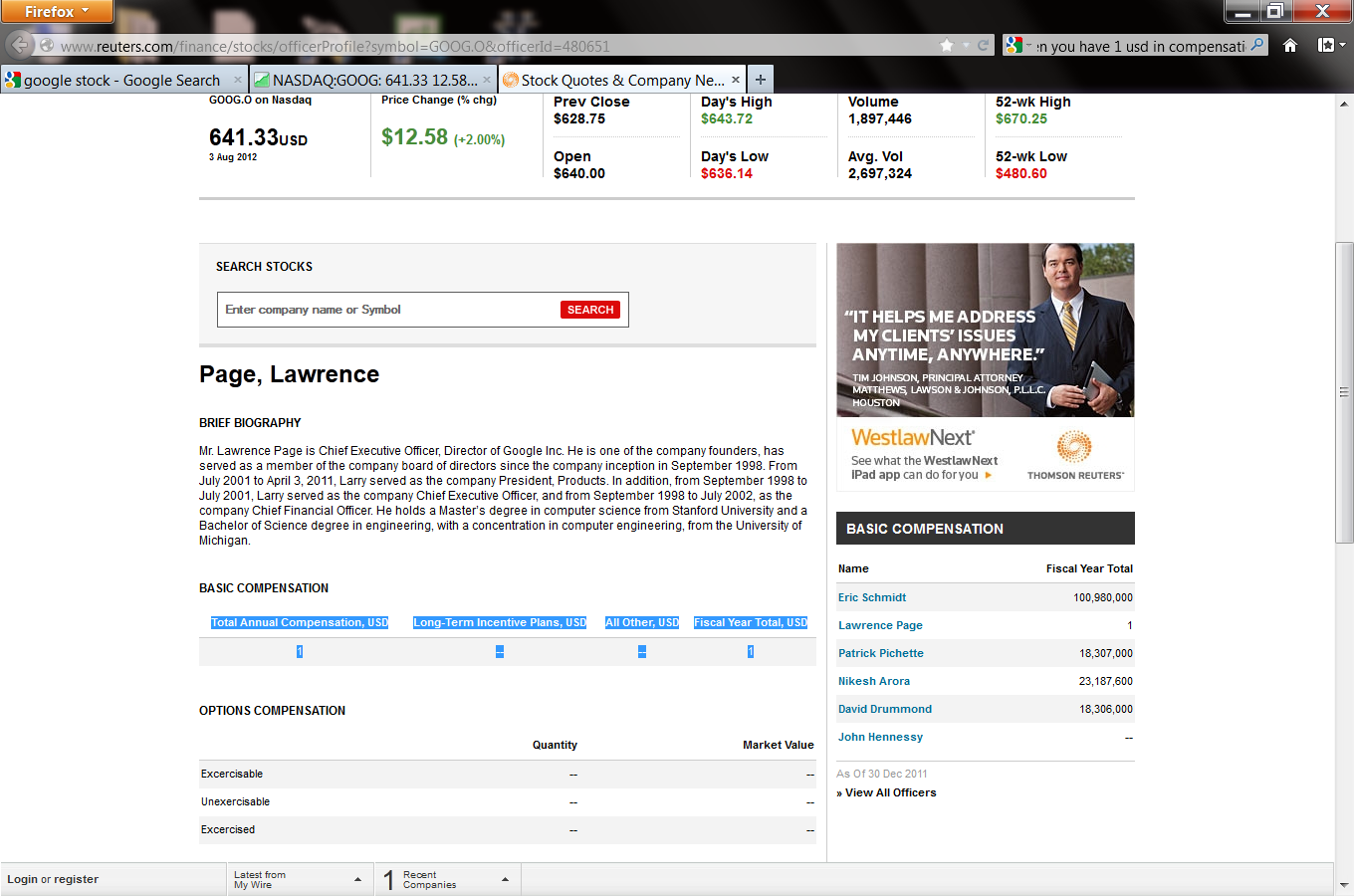Bookmark this page with the star icon
This screenshot has width=1354, height=896.
pos(947,46)
